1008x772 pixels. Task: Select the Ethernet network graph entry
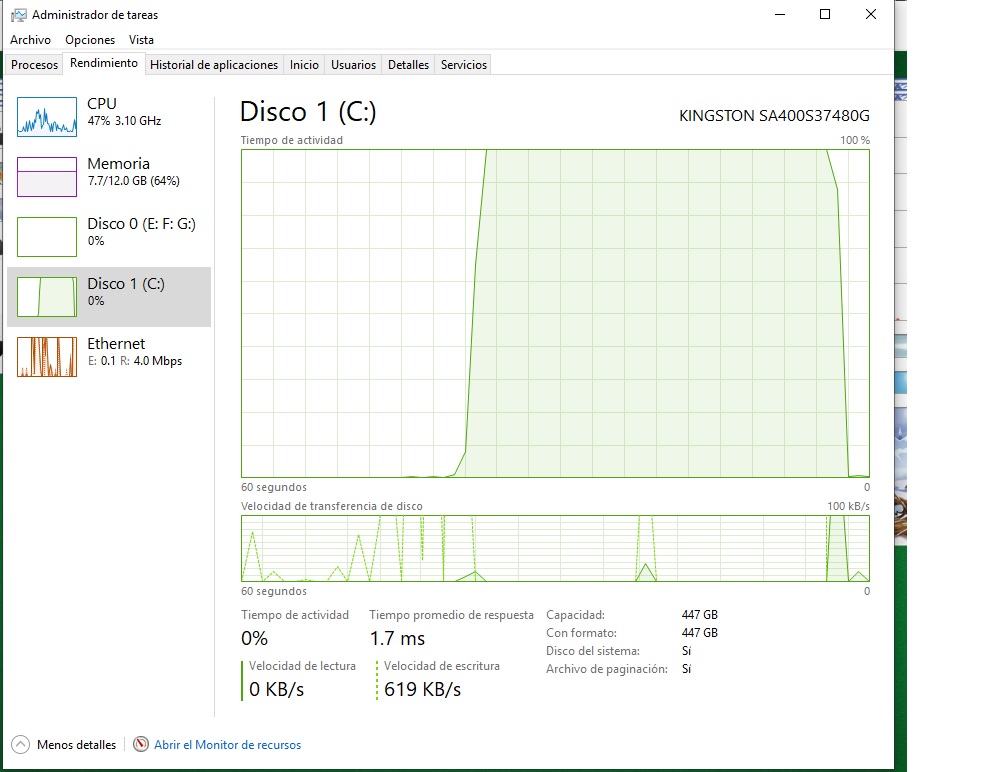pos(47,357)
